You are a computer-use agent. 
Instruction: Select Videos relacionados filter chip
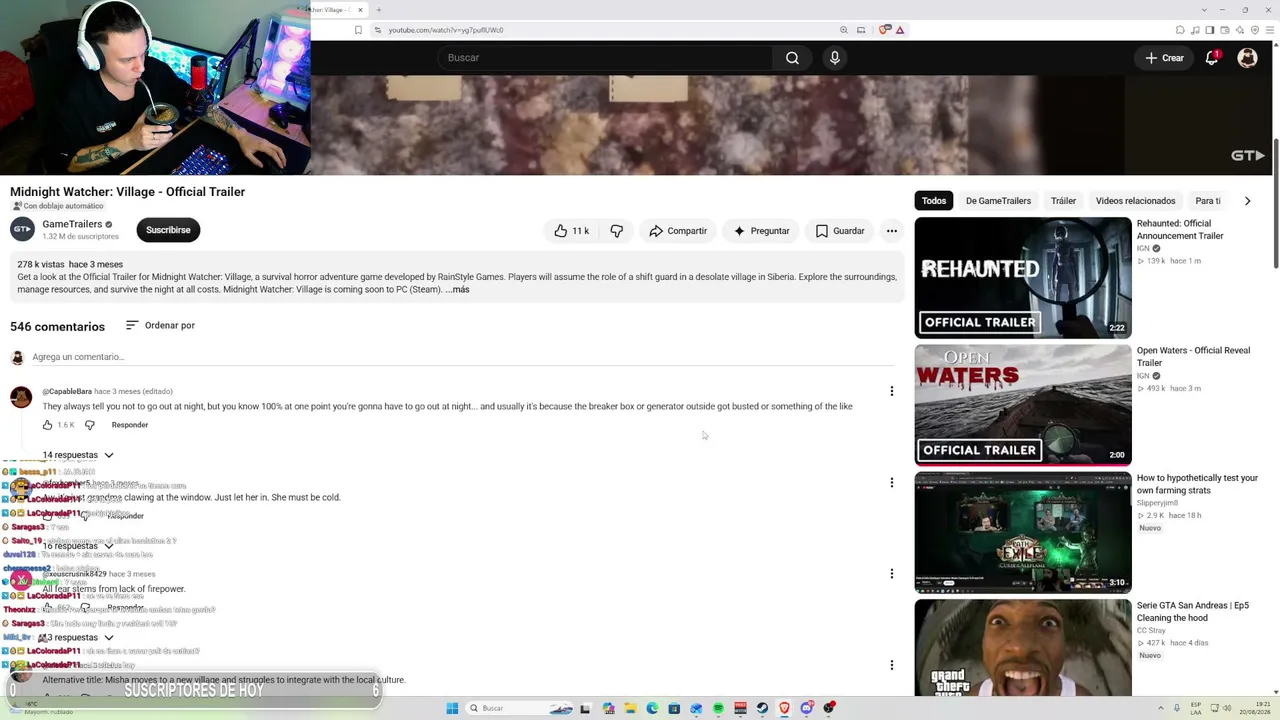tap(1135, 201)
